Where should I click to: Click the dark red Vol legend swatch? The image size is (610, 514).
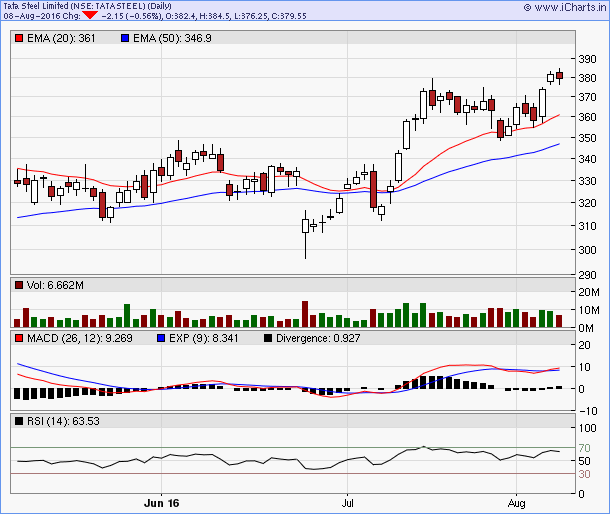[19, 285]
